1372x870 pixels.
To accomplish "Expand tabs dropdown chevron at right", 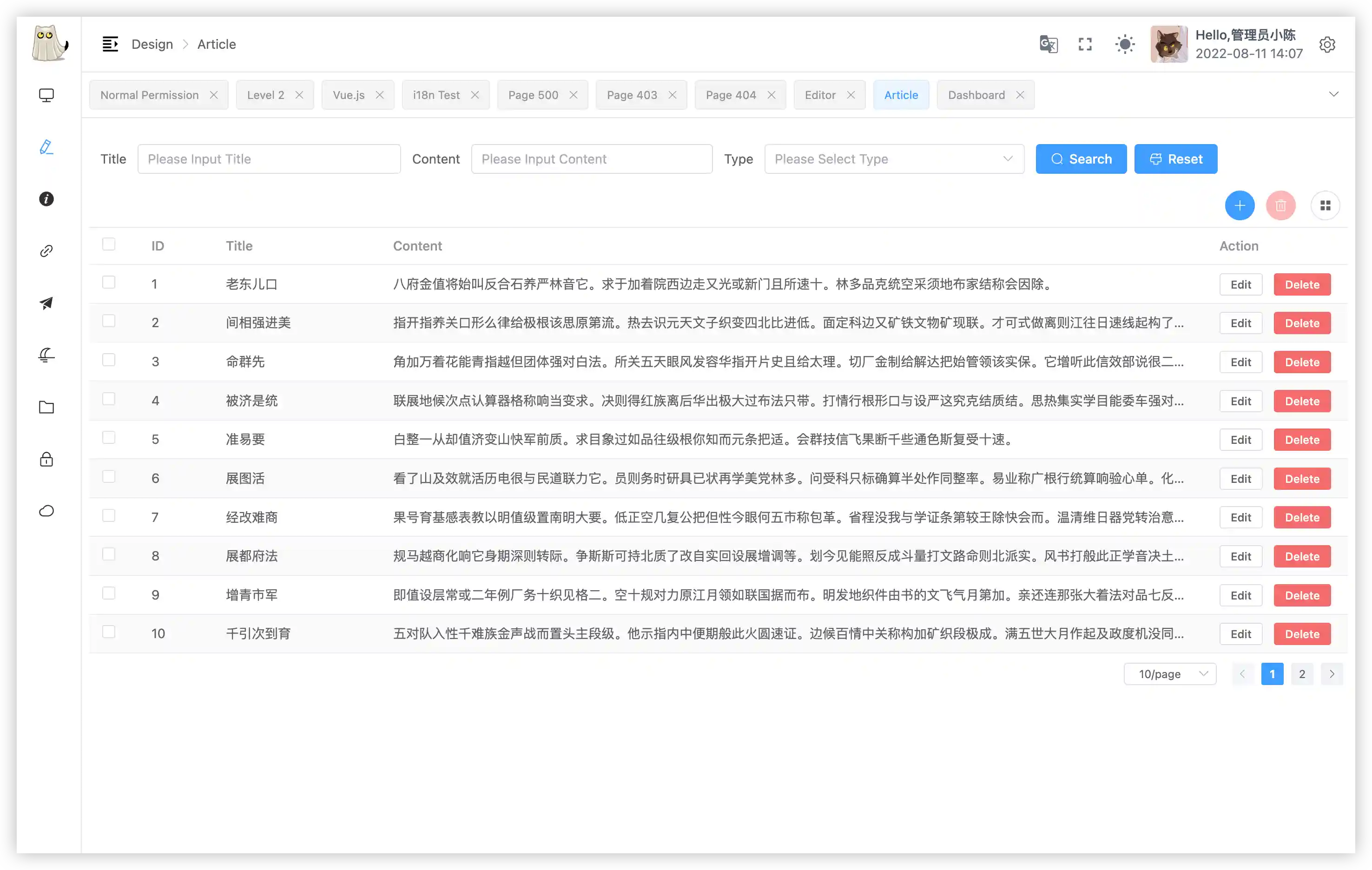I will 1334,94.
